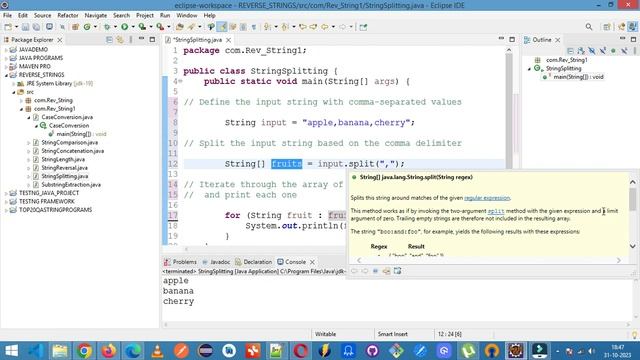
Task: Click the New Java Class green C icon
Action: tap(87, 27)
